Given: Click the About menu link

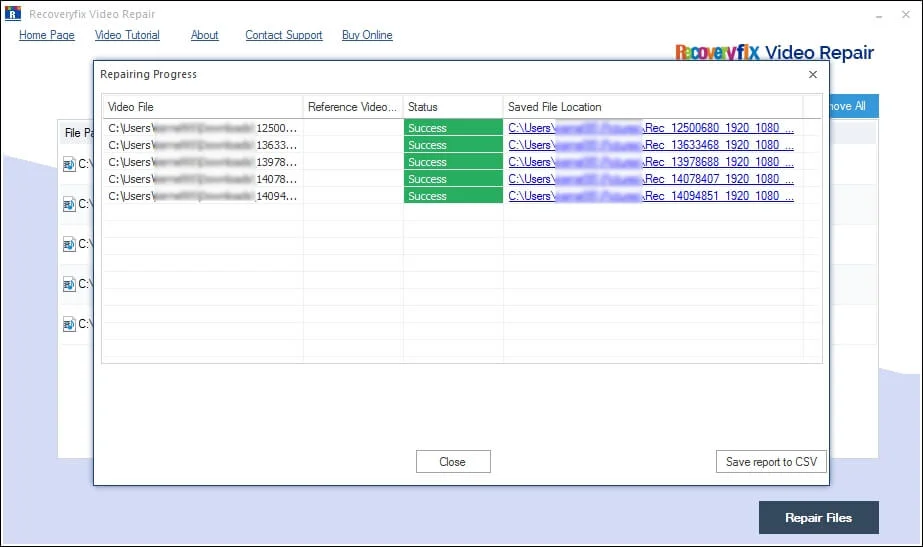Looking at the screenshot, I should point(204,35).
